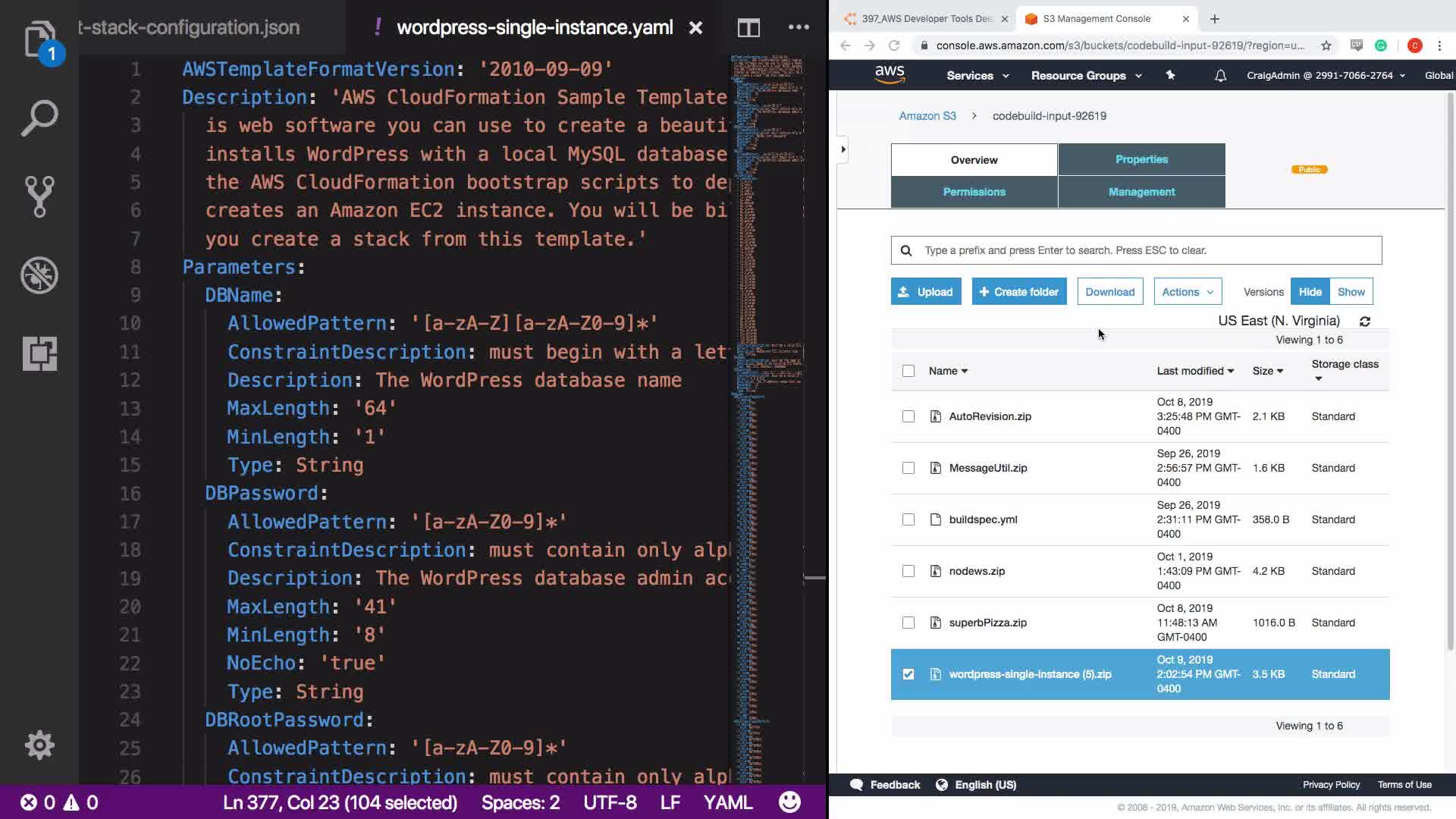Switch to the Permissions tab
Screen dimensions: 1456x819
click(x=974, y=192)
